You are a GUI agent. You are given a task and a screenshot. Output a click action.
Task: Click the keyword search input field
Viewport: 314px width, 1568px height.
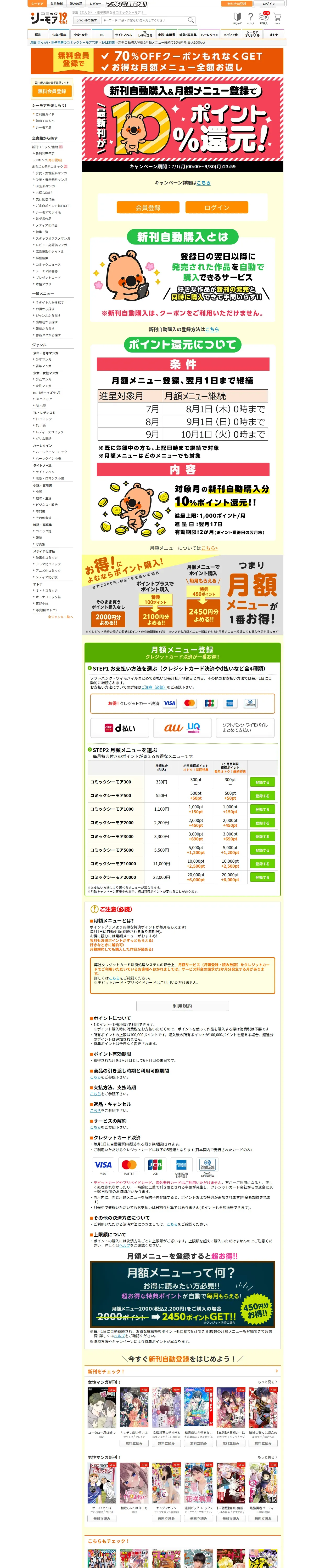tap(144, 20)
